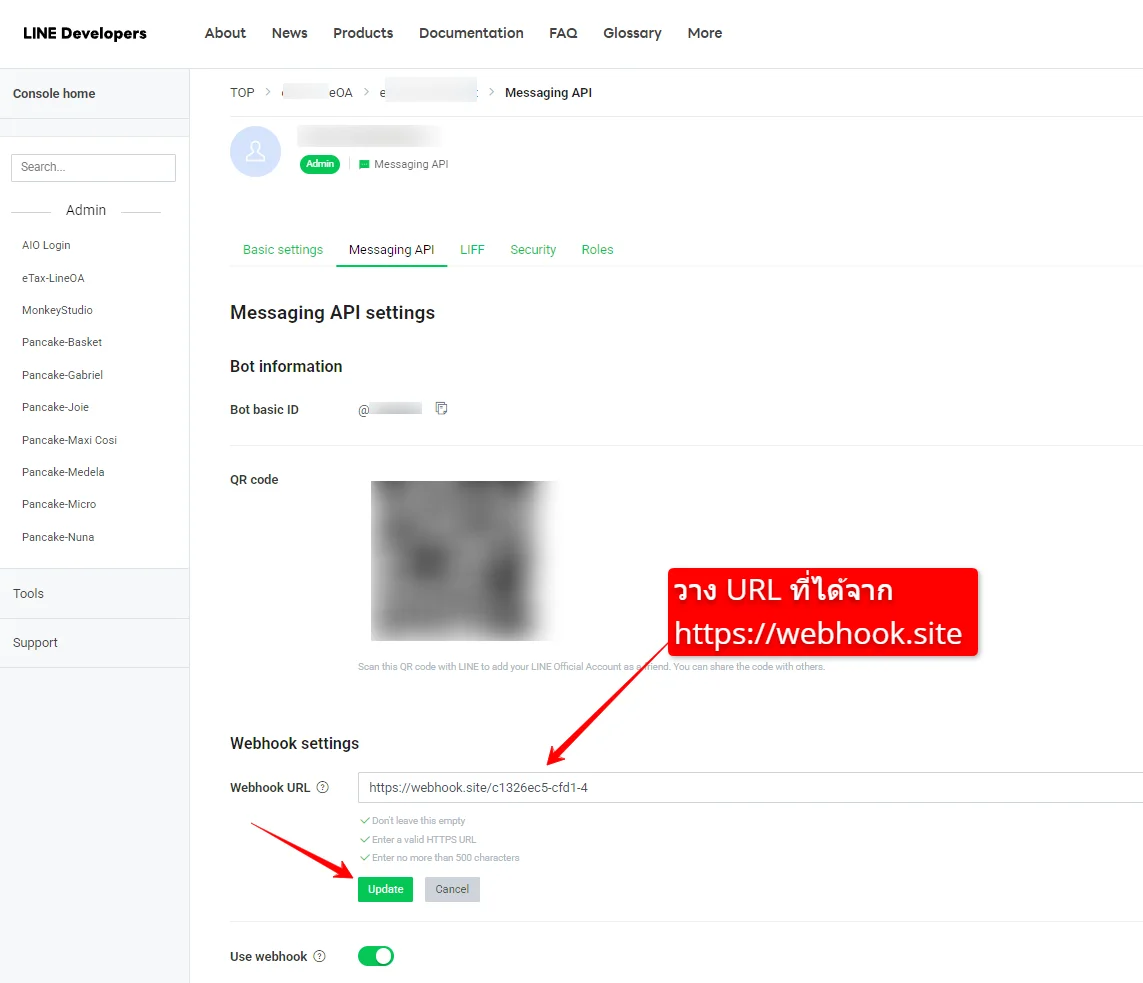This screenshot has height=983, width=1143.
Task: Click the provider breadcrumb ending in eOA
Action: 318,93
